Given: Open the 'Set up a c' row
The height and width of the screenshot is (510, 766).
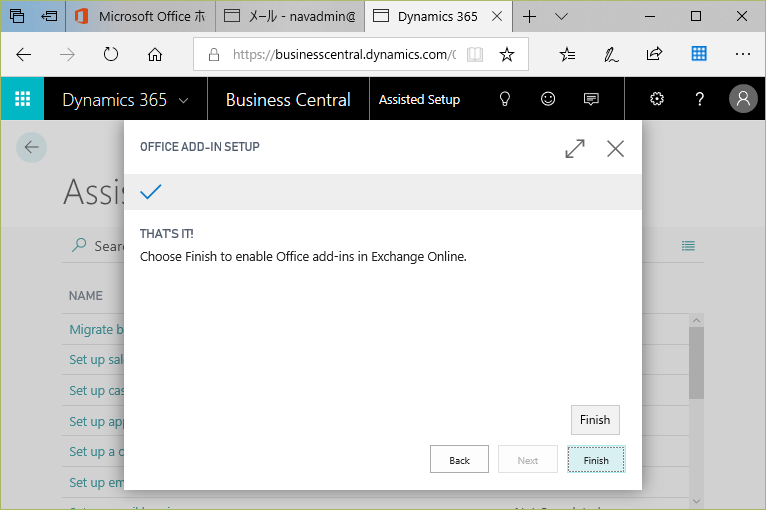Looking at the screenshot, I should click(96, 452).
